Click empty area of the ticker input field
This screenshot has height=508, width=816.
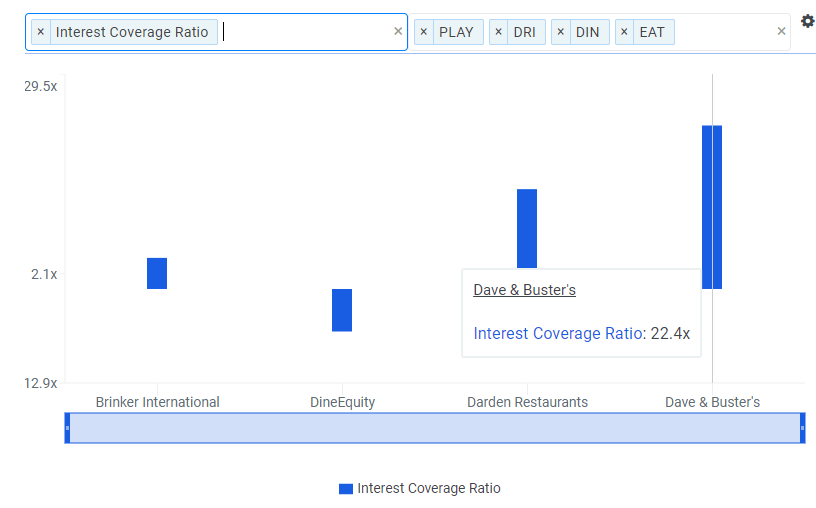tap(723, 32)
